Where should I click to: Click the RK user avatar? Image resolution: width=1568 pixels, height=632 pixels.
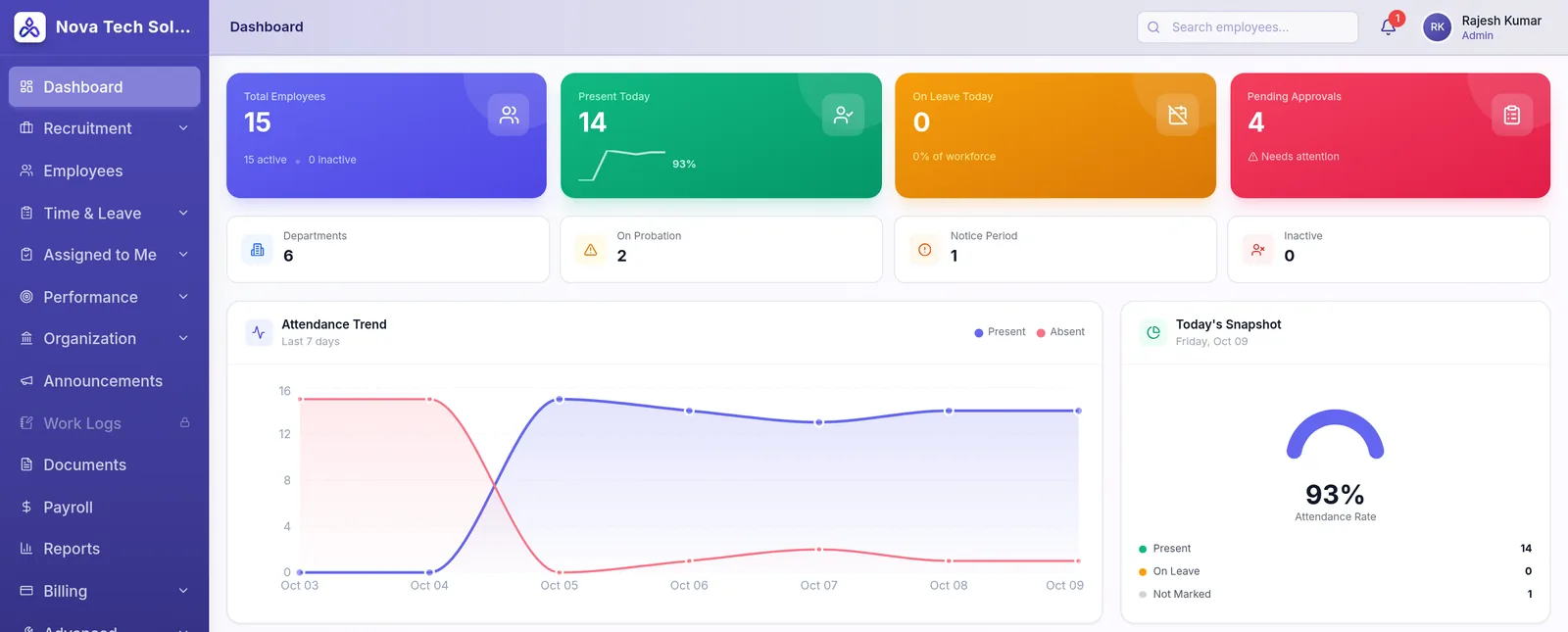[x=1437, y=27]
